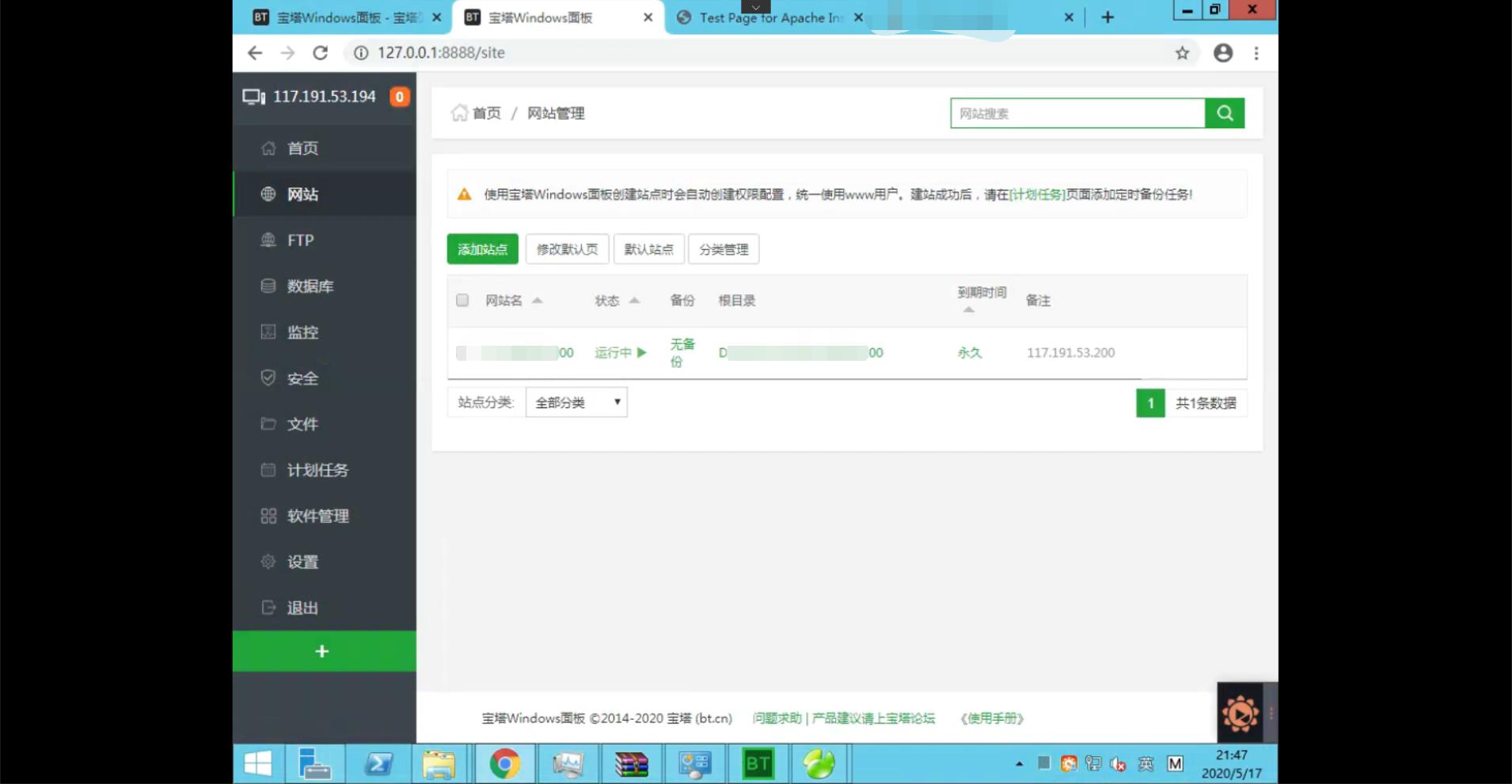
Task: Click the address bar URL 127.0.0.1:8888/site
Action: pyautogui.click(x=441, y=53)
